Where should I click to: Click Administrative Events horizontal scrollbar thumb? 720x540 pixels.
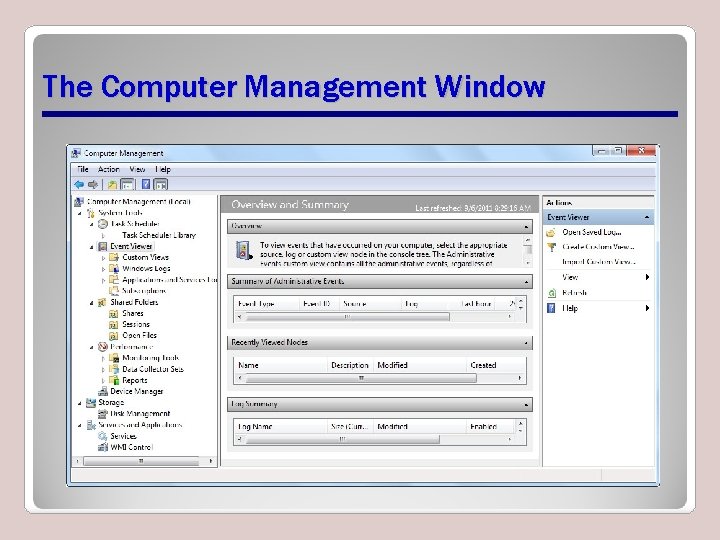pyautogui.click(x=347, y=317)
